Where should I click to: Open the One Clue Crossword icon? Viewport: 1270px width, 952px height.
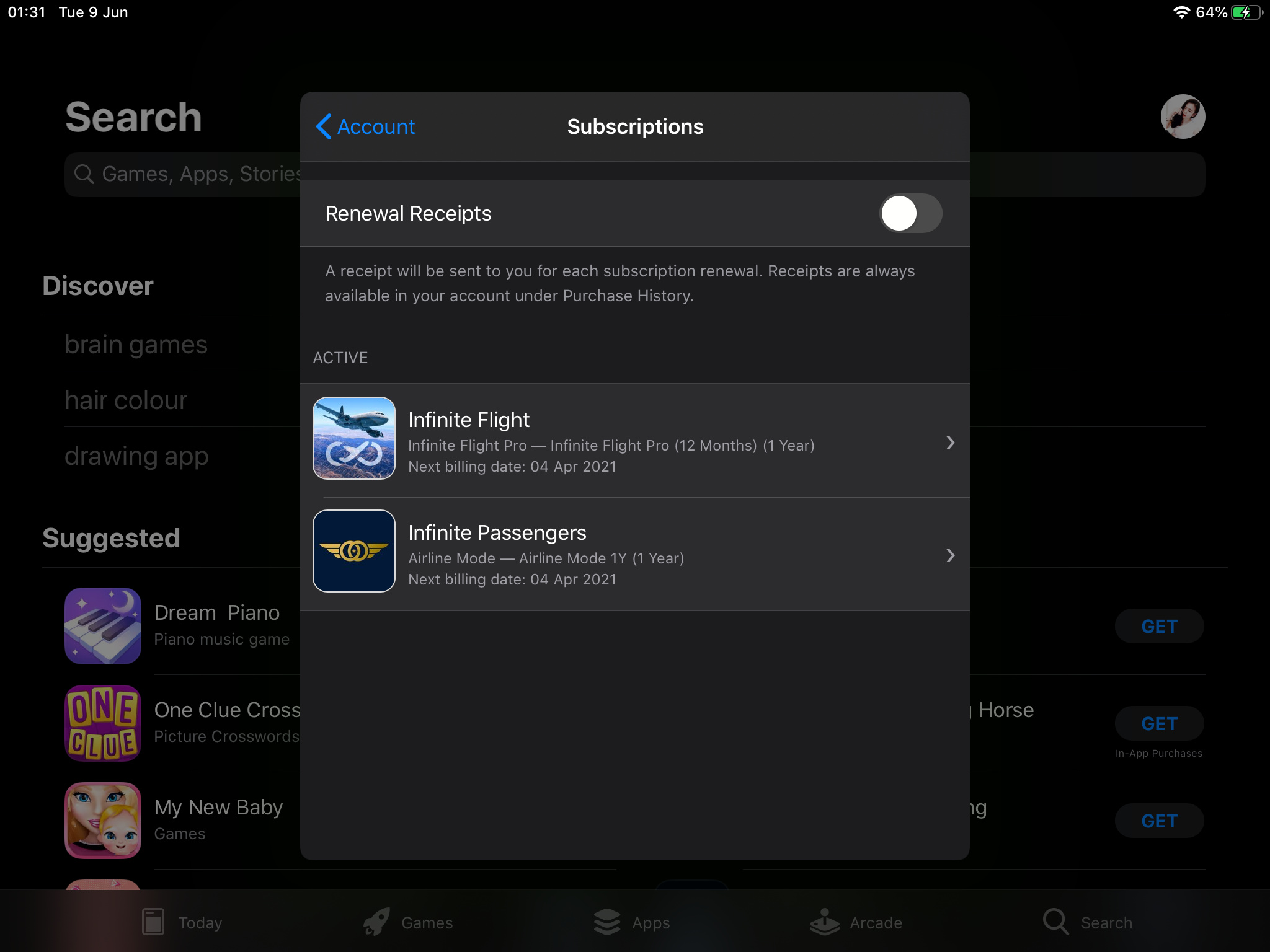click(103, 723)
